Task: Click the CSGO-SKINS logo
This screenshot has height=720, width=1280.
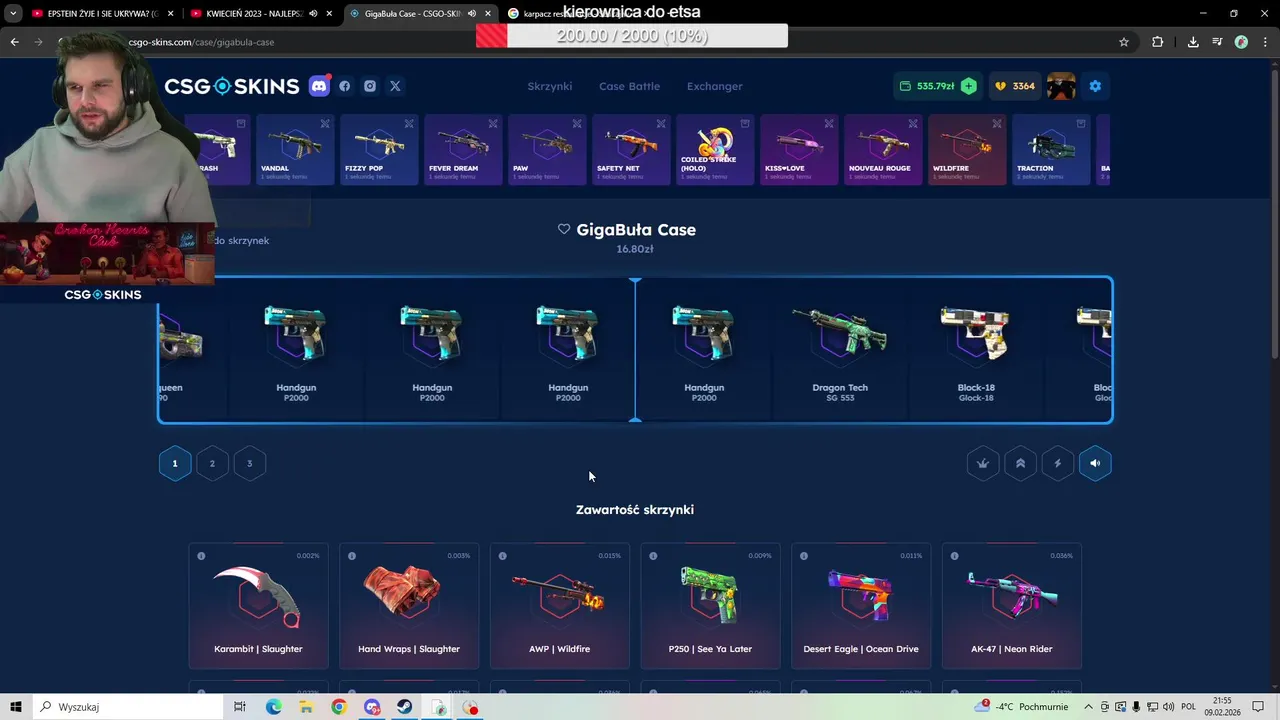Action: tap(232, 86)
